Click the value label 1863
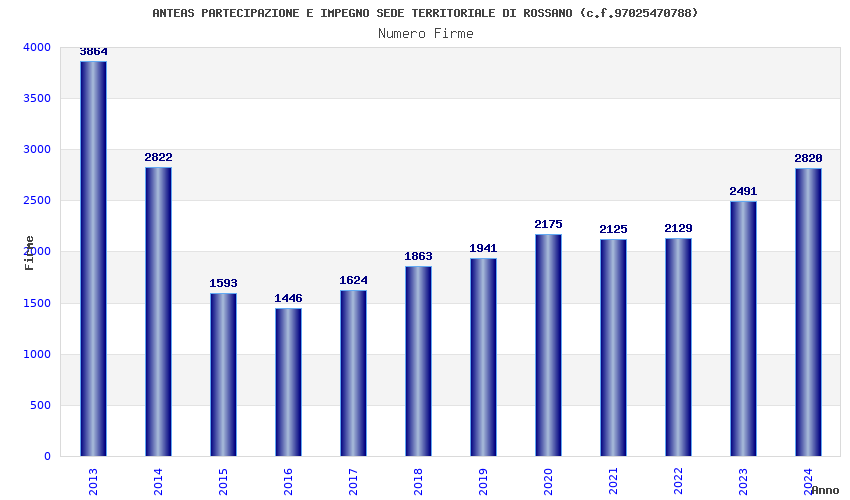This screenshot has width=850, height=500. pos(418,256)
